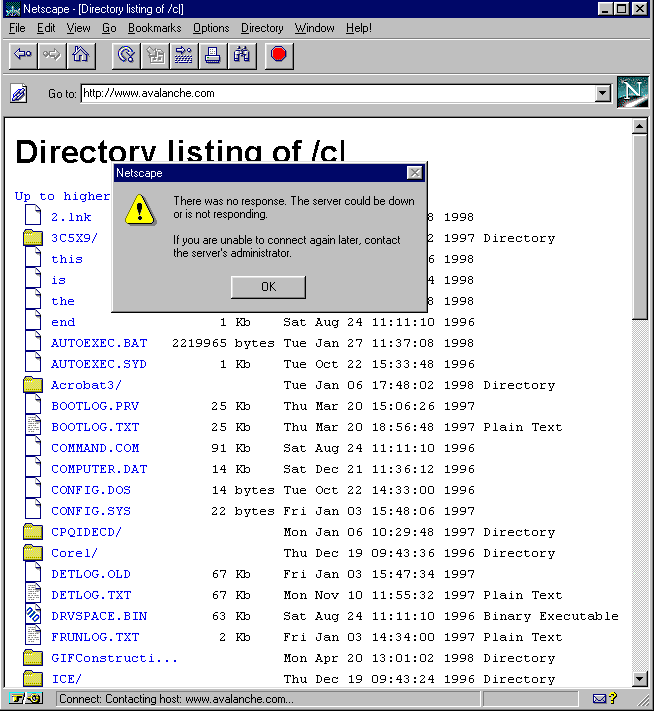Click the Netscape window control menu icon
Screen dimensions: 654x711
coord(13,9)
